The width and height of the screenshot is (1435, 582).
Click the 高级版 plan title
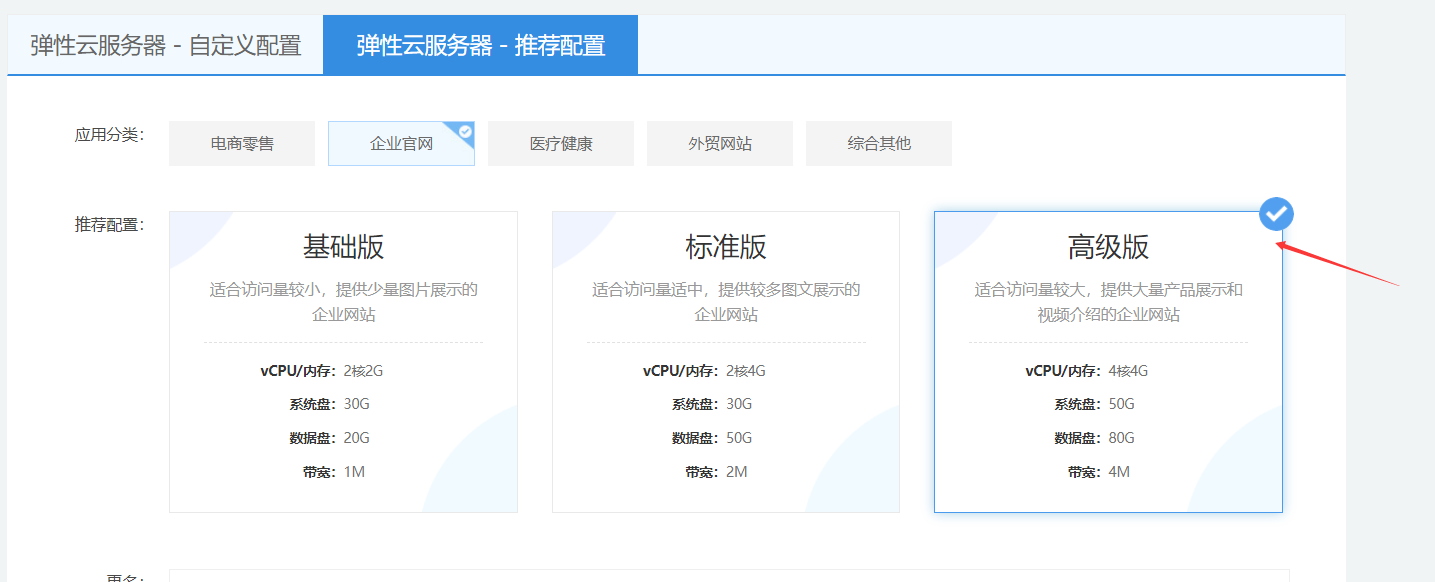pyautogui.click(x=1107, y=247)
